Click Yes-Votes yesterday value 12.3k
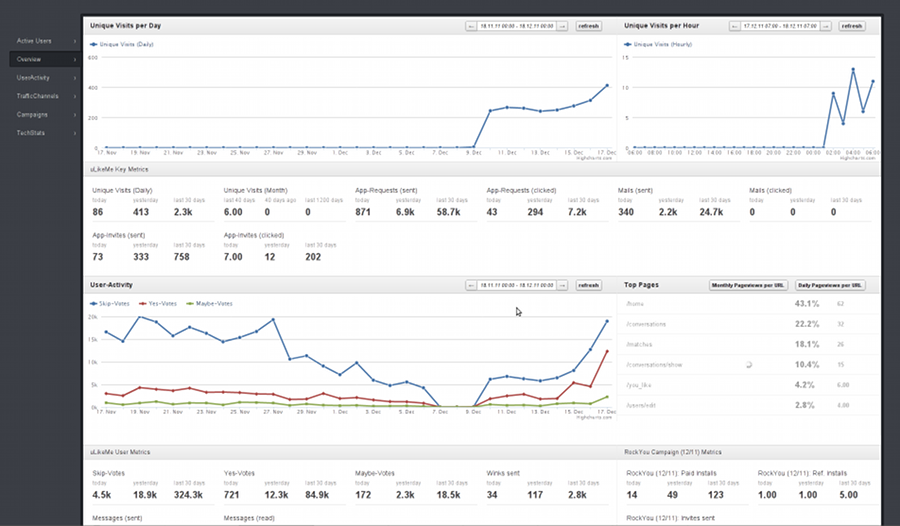The image size is (900, 526). (x=276, y=494)
